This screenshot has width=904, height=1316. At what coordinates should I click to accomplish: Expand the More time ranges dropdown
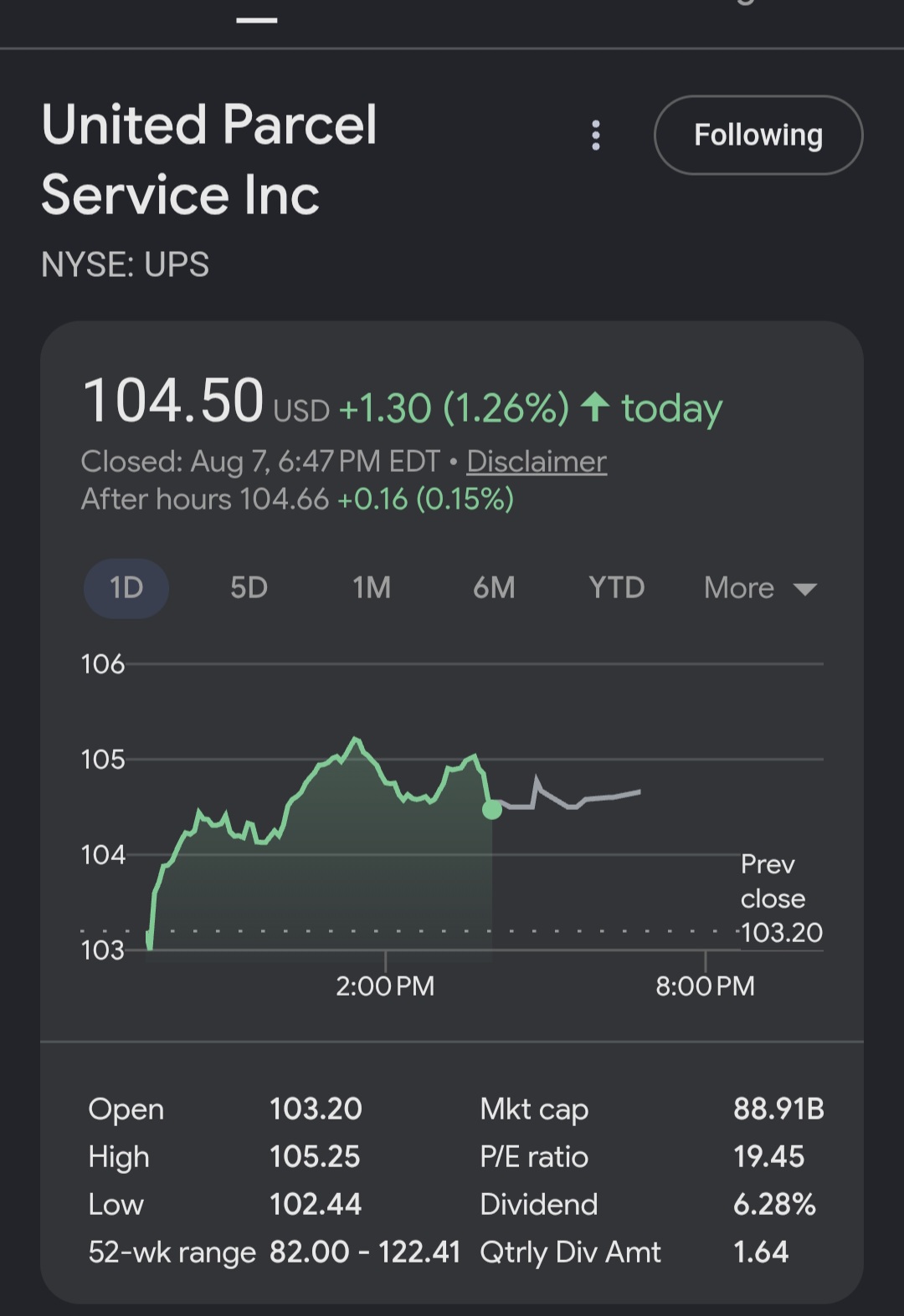[760, 588]
